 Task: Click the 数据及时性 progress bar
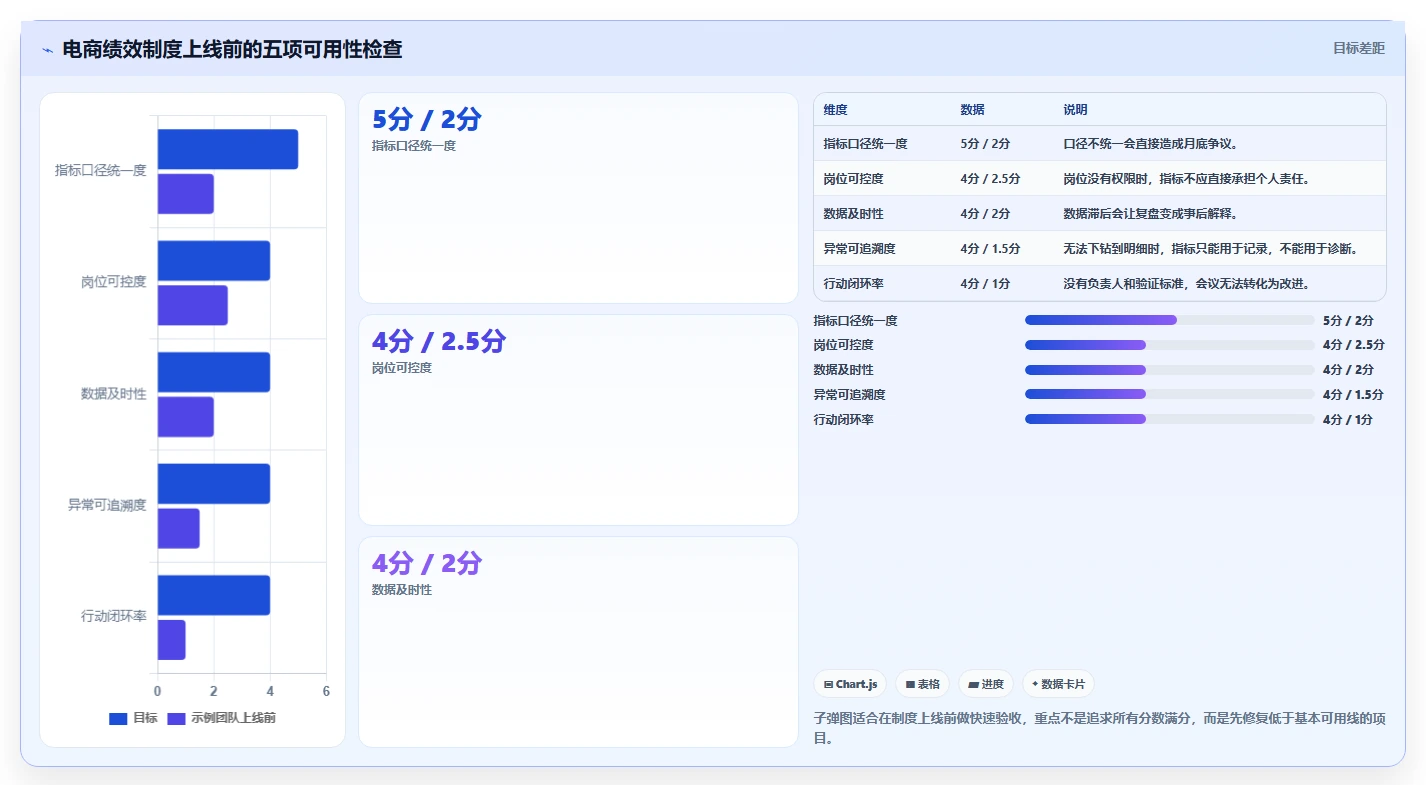click(x=1169, y=370)
